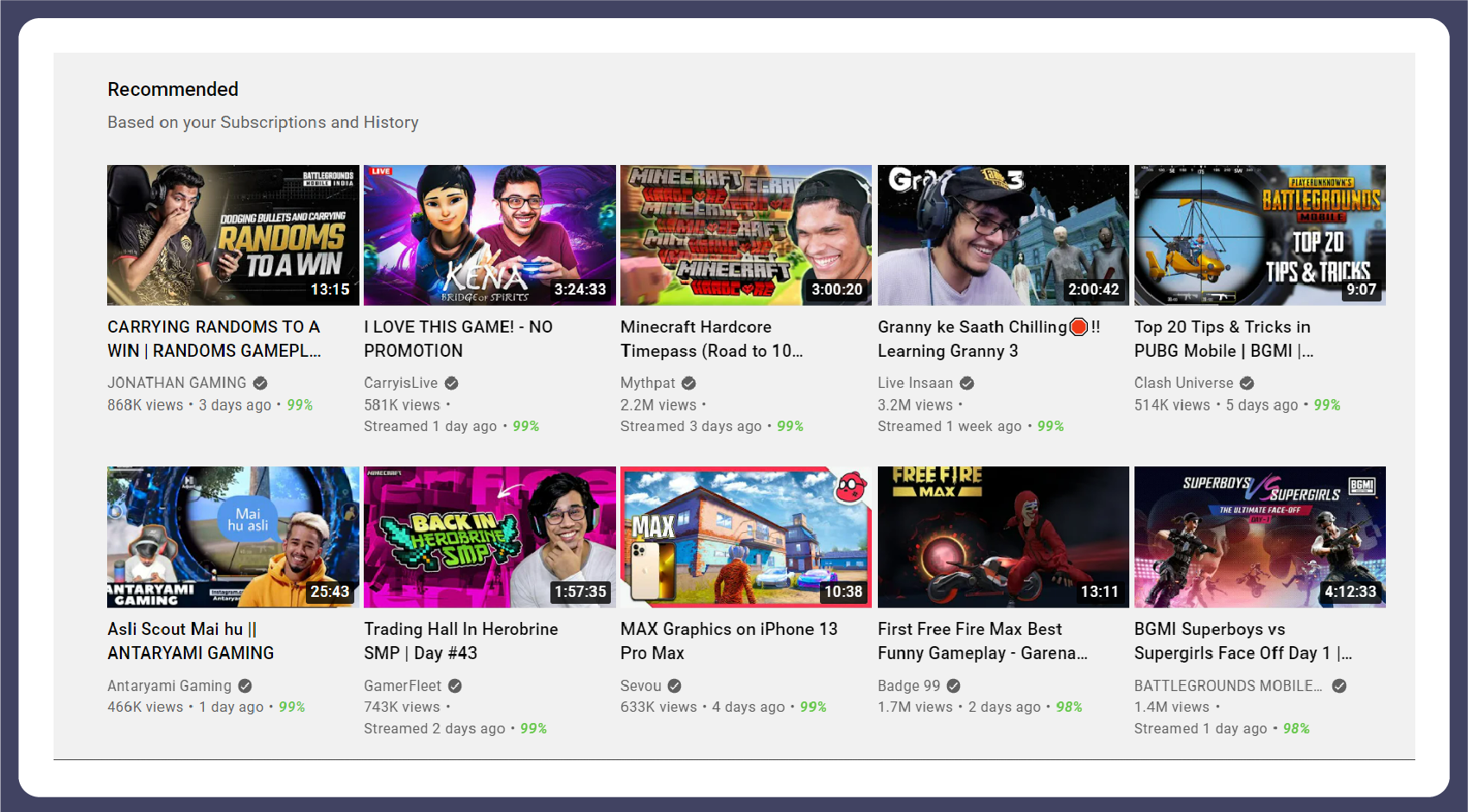Click title Asli Scout Mai hu
The height and width of the screenshot is (812, 1468).
point(191,641)
